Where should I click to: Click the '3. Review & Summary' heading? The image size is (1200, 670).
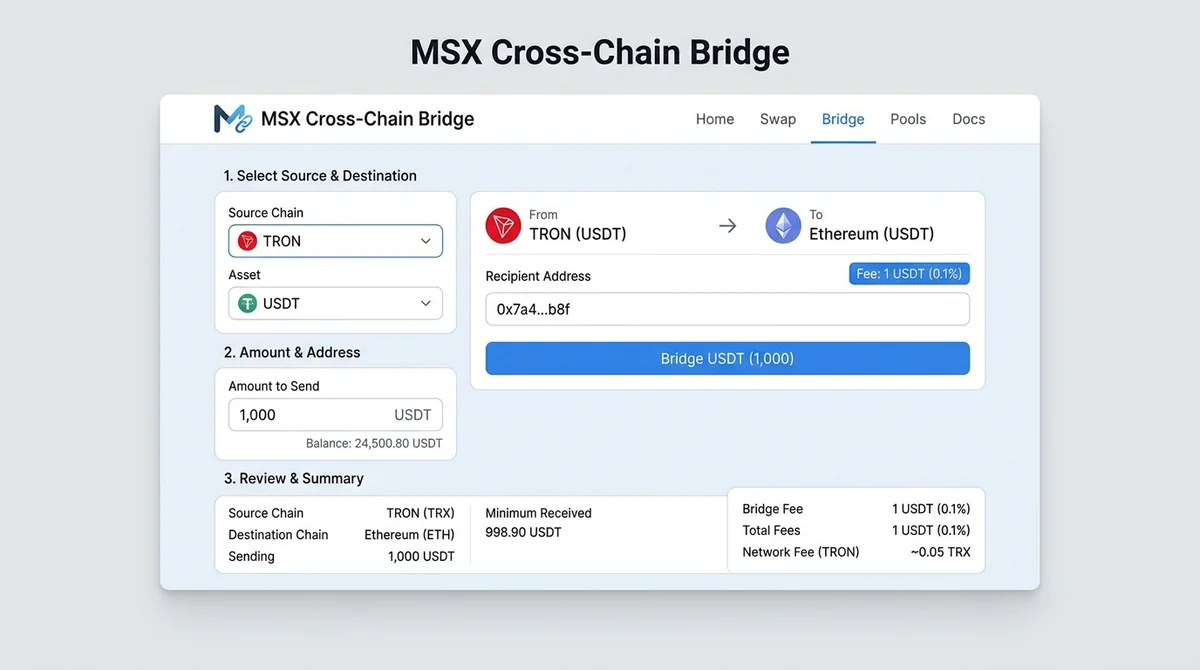tap(293, 479)
